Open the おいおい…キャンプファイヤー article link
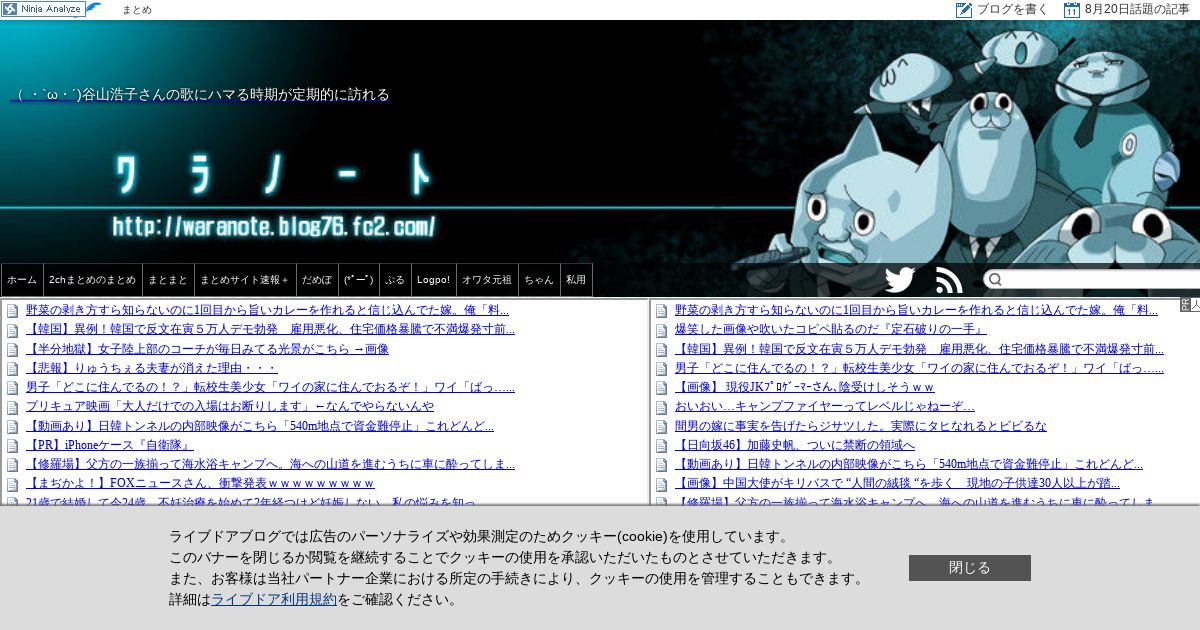Screen dimensions: 1200x630 click(x=825, y=407)
